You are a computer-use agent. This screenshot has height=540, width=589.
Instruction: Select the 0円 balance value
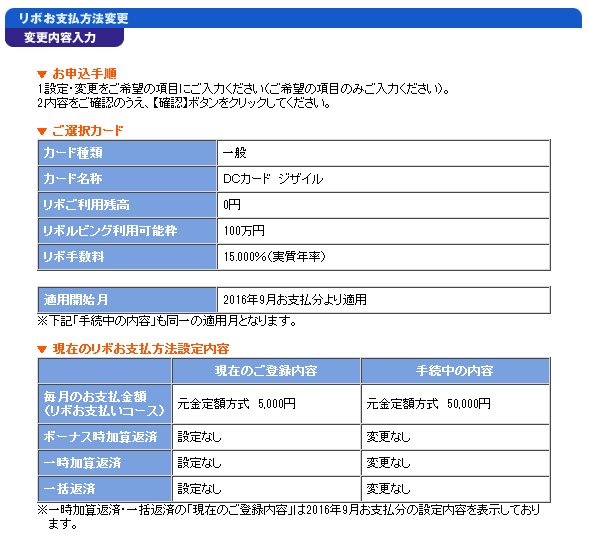click(x=232, y=205)
